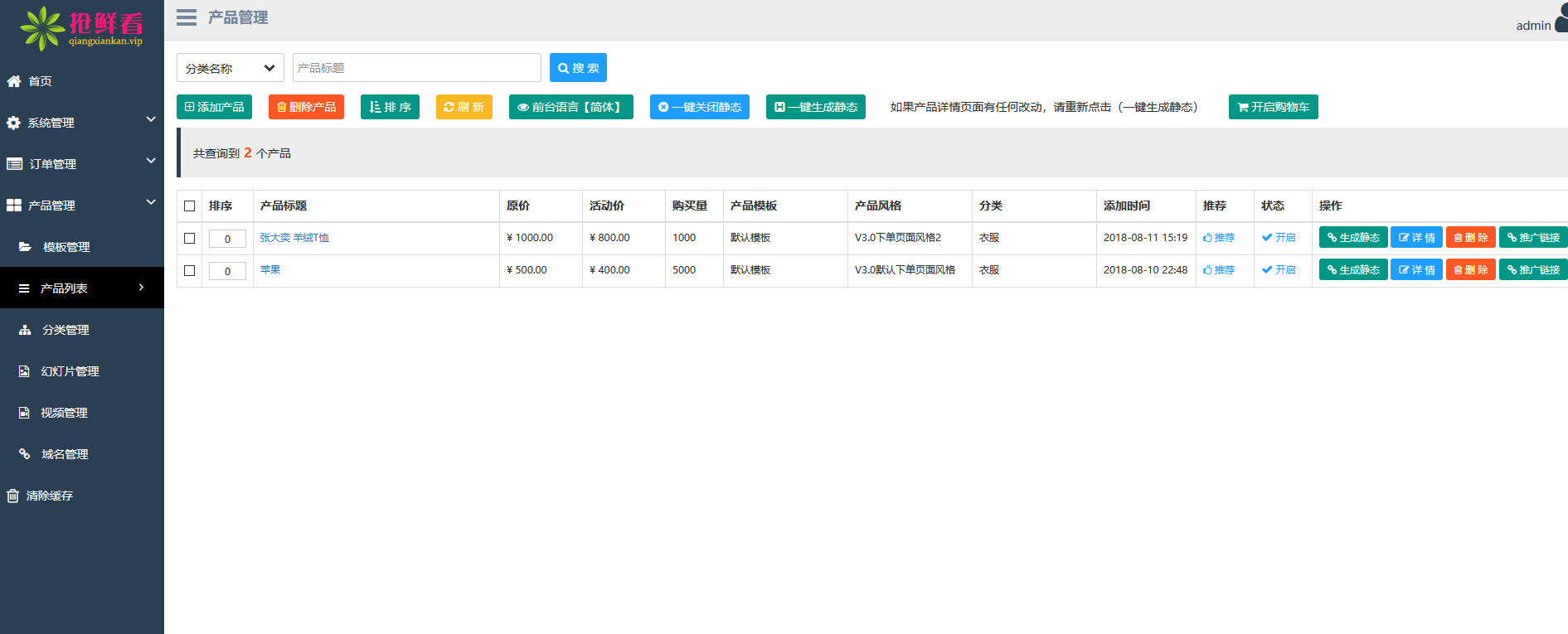Check the select-all checkbox in table header
This screenshot has height=634, width=1568.
pos(190,206)
